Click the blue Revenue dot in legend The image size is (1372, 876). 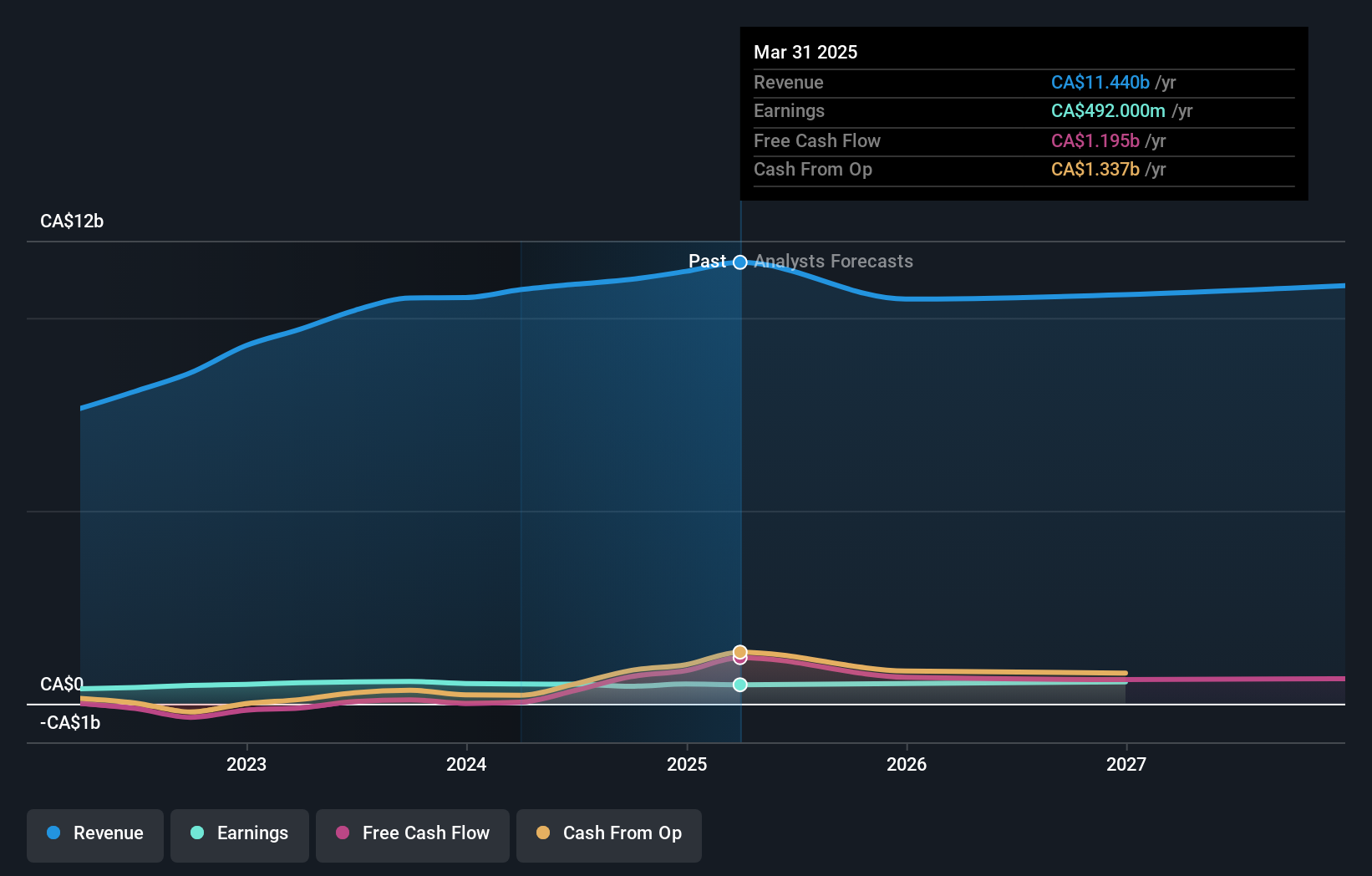point(53,833)
